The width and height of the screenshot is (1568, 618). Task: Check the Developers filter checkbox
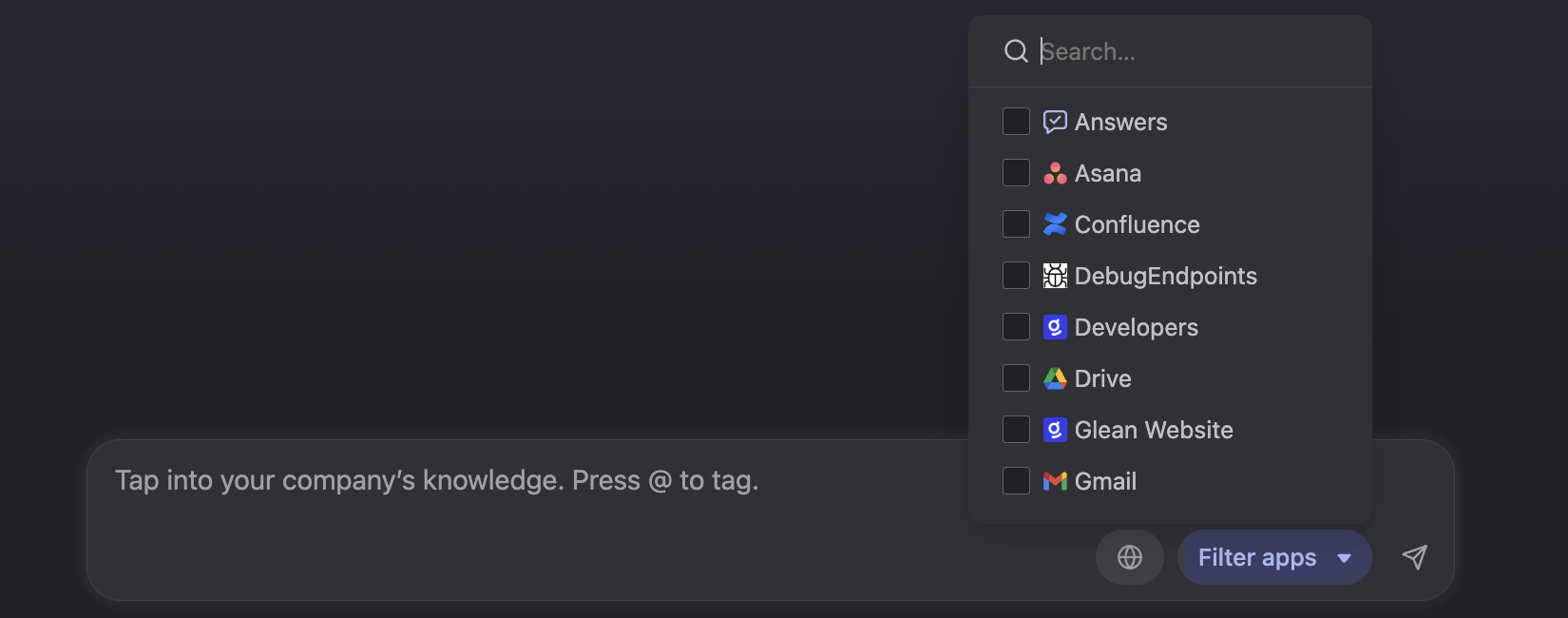tap(1016, 327)
